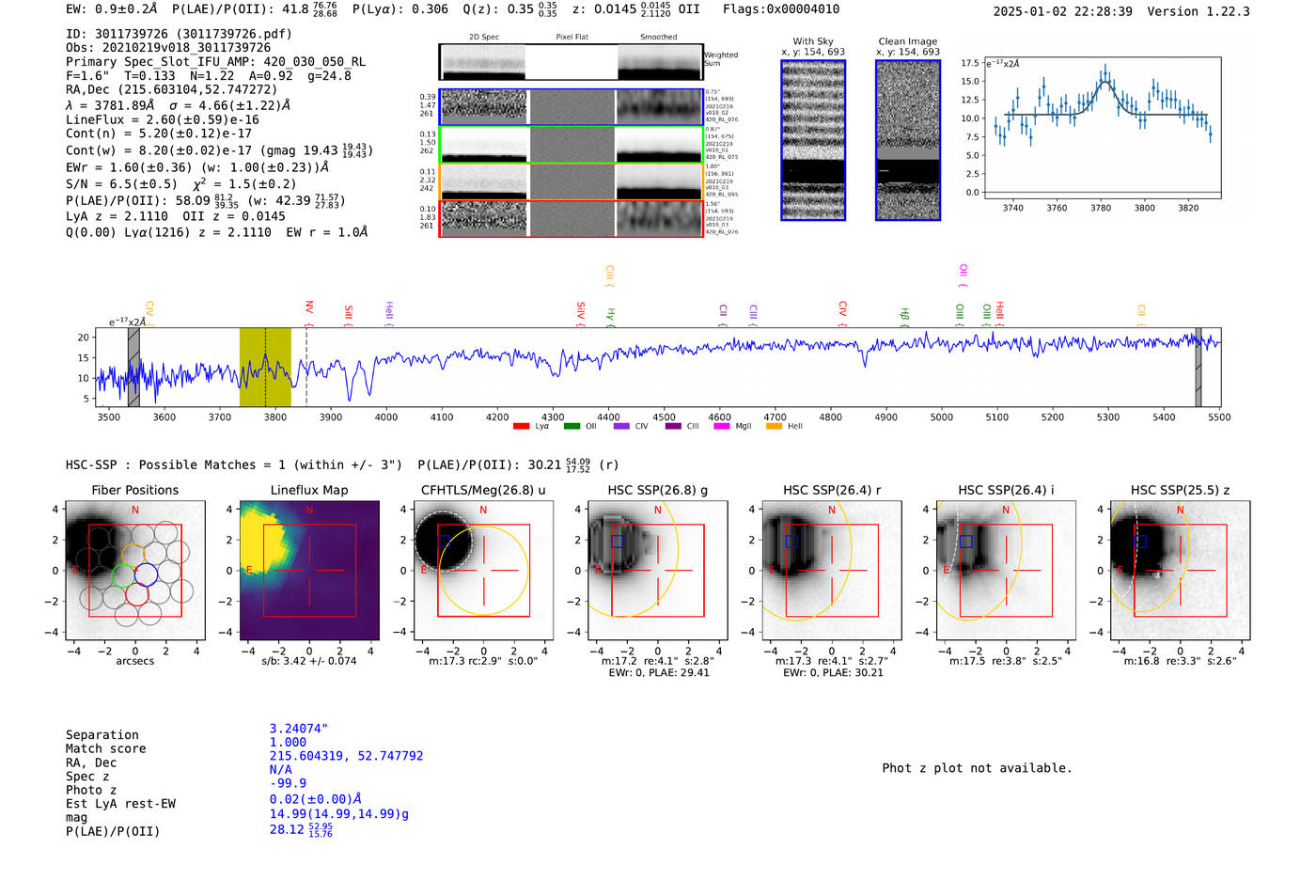Click the Pixel Flat column header
This screenshot has height=896, width=1316.
pos(572,38)
